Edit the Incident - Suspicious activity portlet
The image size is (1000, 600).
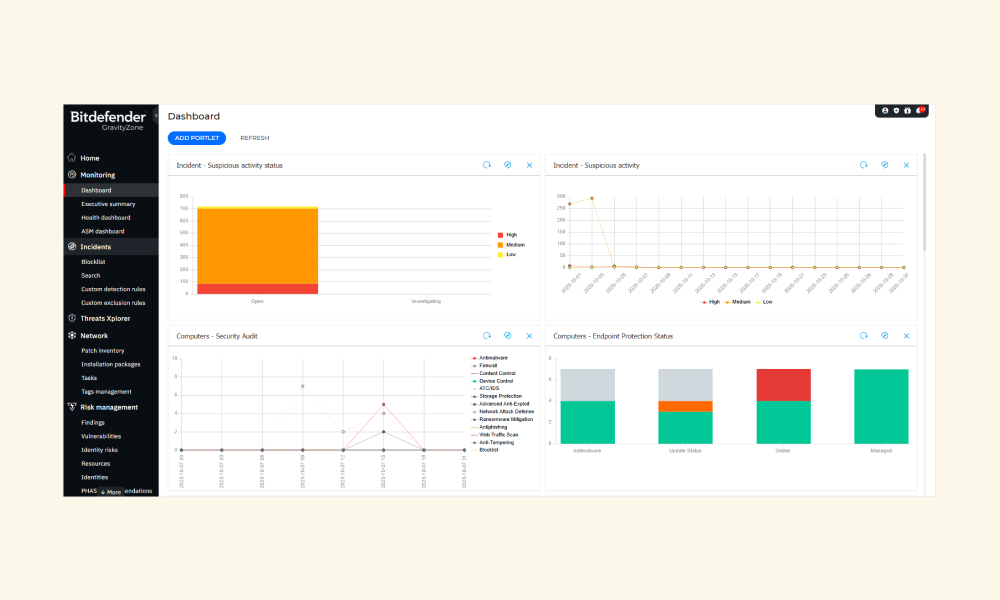[885, 165]
